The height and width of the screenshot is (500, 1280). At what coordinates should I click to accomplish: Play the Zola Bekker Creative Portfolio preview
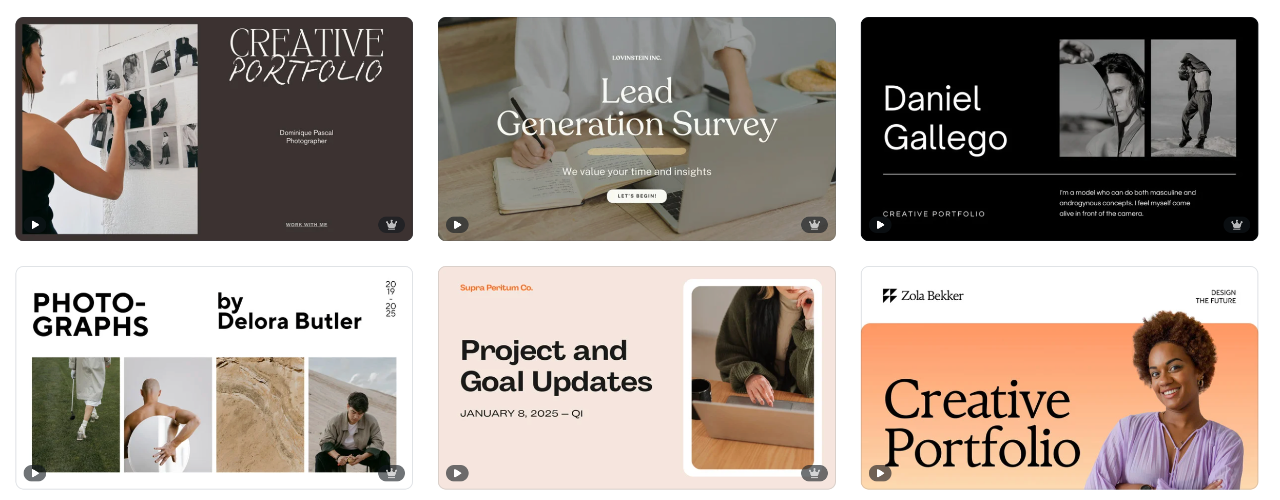[880, 473]
